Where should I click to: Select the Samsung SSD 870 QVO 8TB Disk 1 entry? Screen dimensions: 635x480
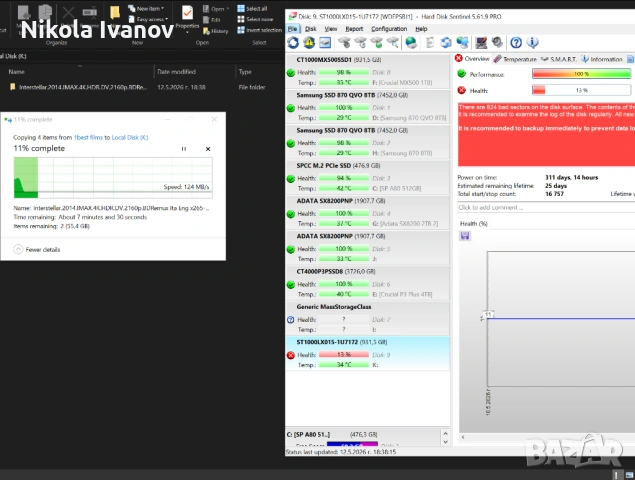[368, 107]
